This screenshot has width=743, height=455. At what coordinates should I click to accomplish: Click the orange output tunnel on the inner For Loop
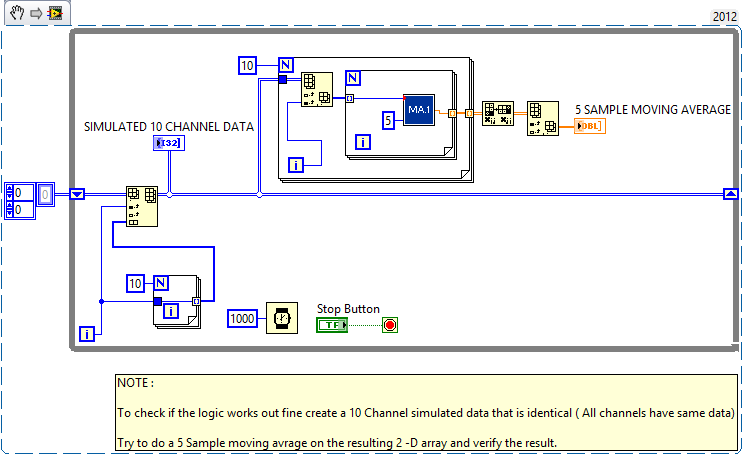(452, 114)
